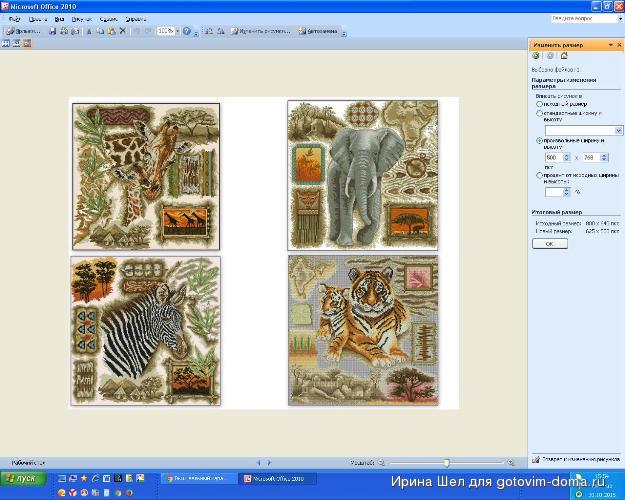This screenshot has width=625, height=500.
Task: Click the percentage input field
Action: [554, 192]
